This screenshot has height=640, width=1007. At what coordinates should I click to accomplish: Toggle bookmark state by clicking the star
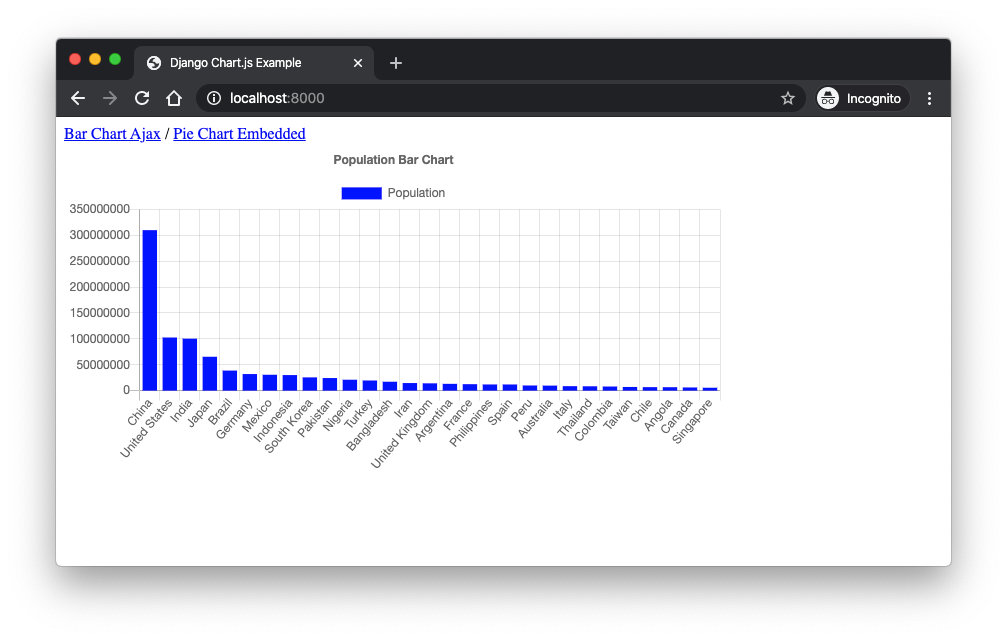tap(788, 98)
